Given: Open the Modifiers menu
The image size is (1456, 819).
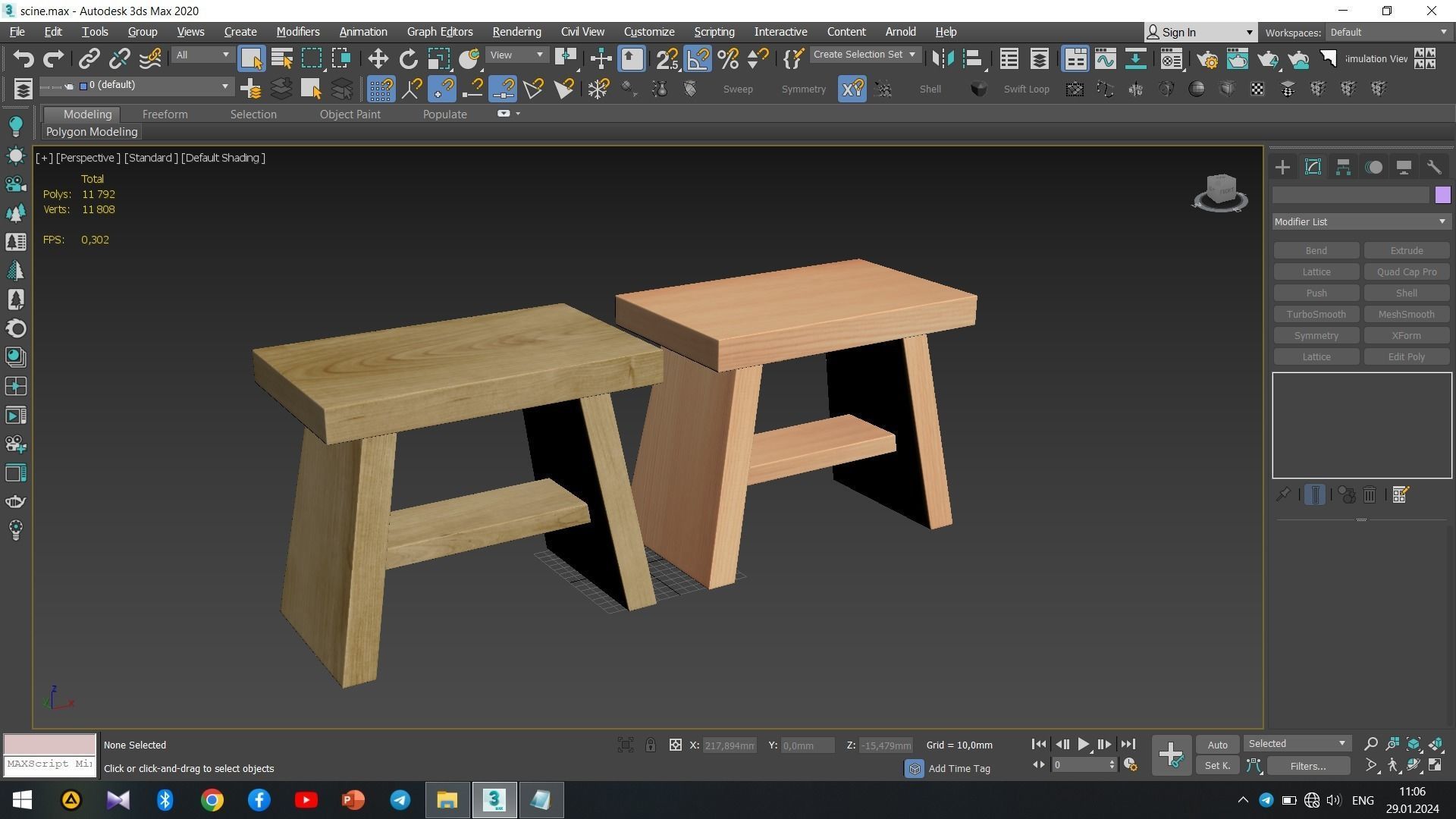Looking at the screenshot, I should click(297, 32).
